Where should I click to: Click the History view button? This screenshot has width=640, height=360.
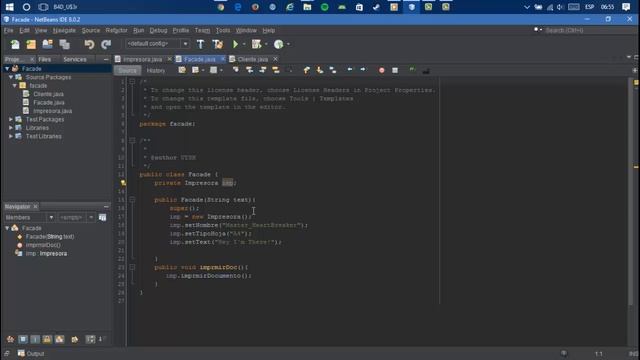click(x=156, y=71)
